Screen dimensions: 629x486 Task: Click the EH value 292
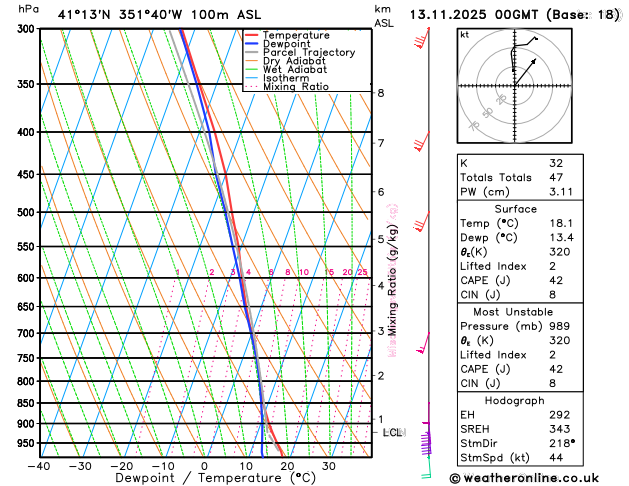pyautogui.click(x=560, y=415)
